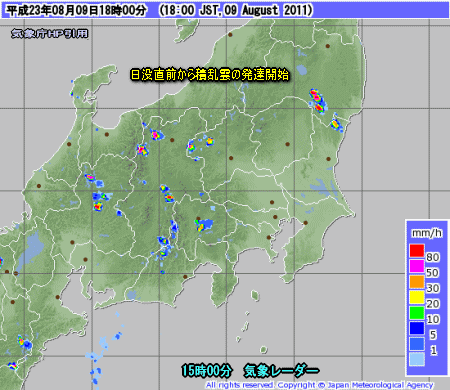The image size is (450, 390).
Task: Click the medium blue 1 mm/h legend swatch
Action: pyautogui.click(x=417, y=344)
